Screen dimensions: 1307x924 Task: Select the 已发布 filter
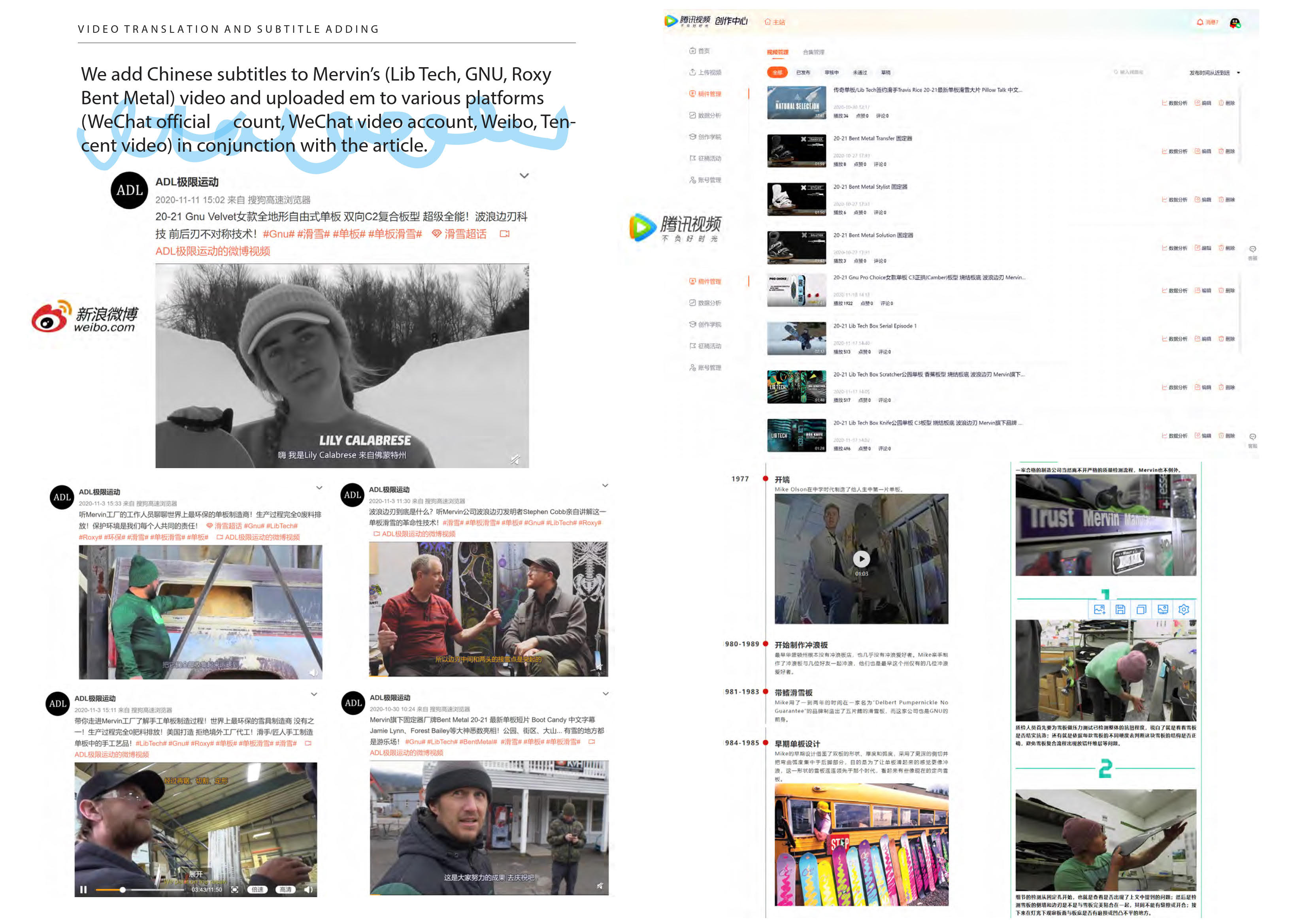(803, 72)
